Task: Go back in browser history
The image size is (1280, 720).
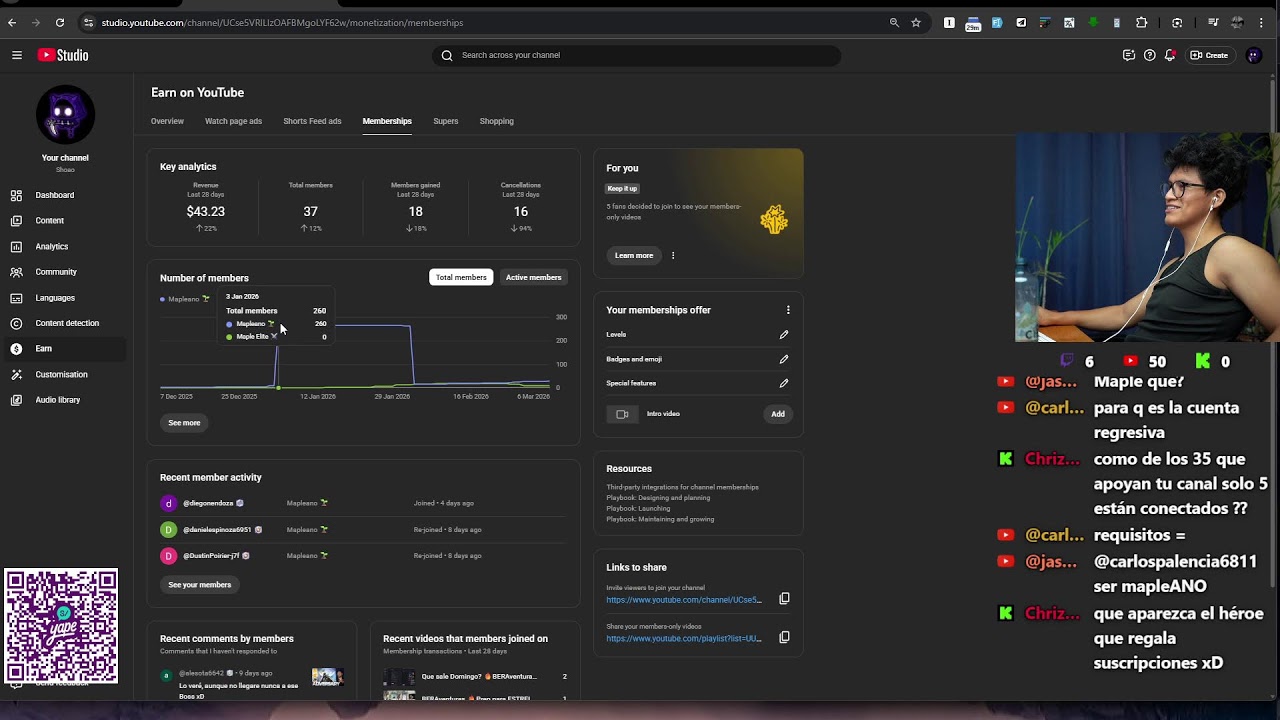Action: (x=12, y=22)
